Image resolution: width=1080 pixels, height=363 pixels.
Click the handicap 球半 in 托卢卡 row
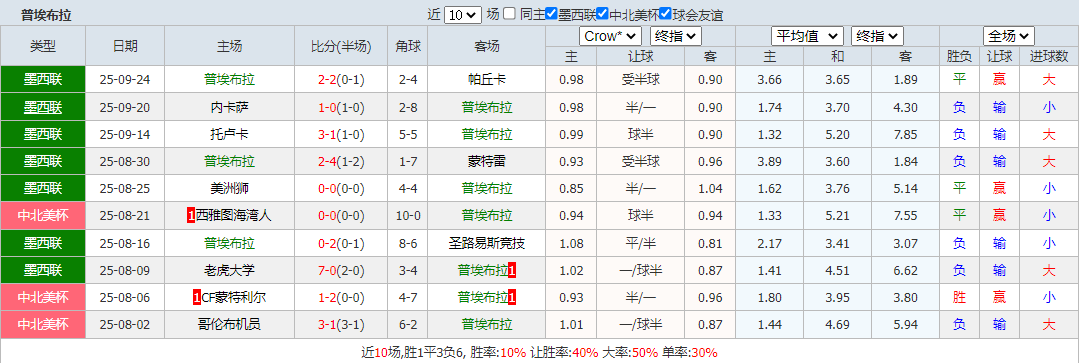pyautogui.click(x=641, y=134)
